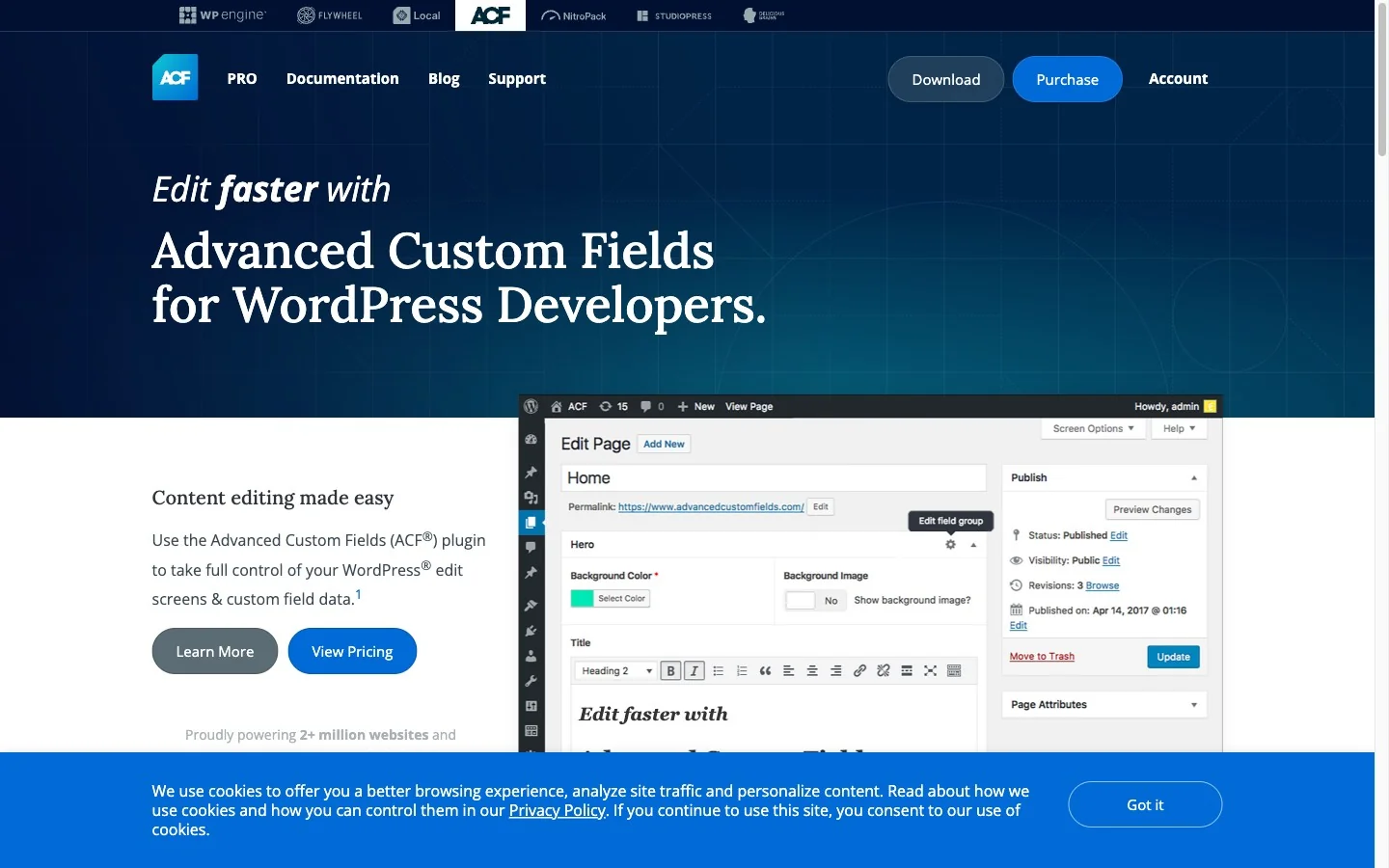Open the Dashboard icon in the WordPress sidebar

tap(531, 440)
